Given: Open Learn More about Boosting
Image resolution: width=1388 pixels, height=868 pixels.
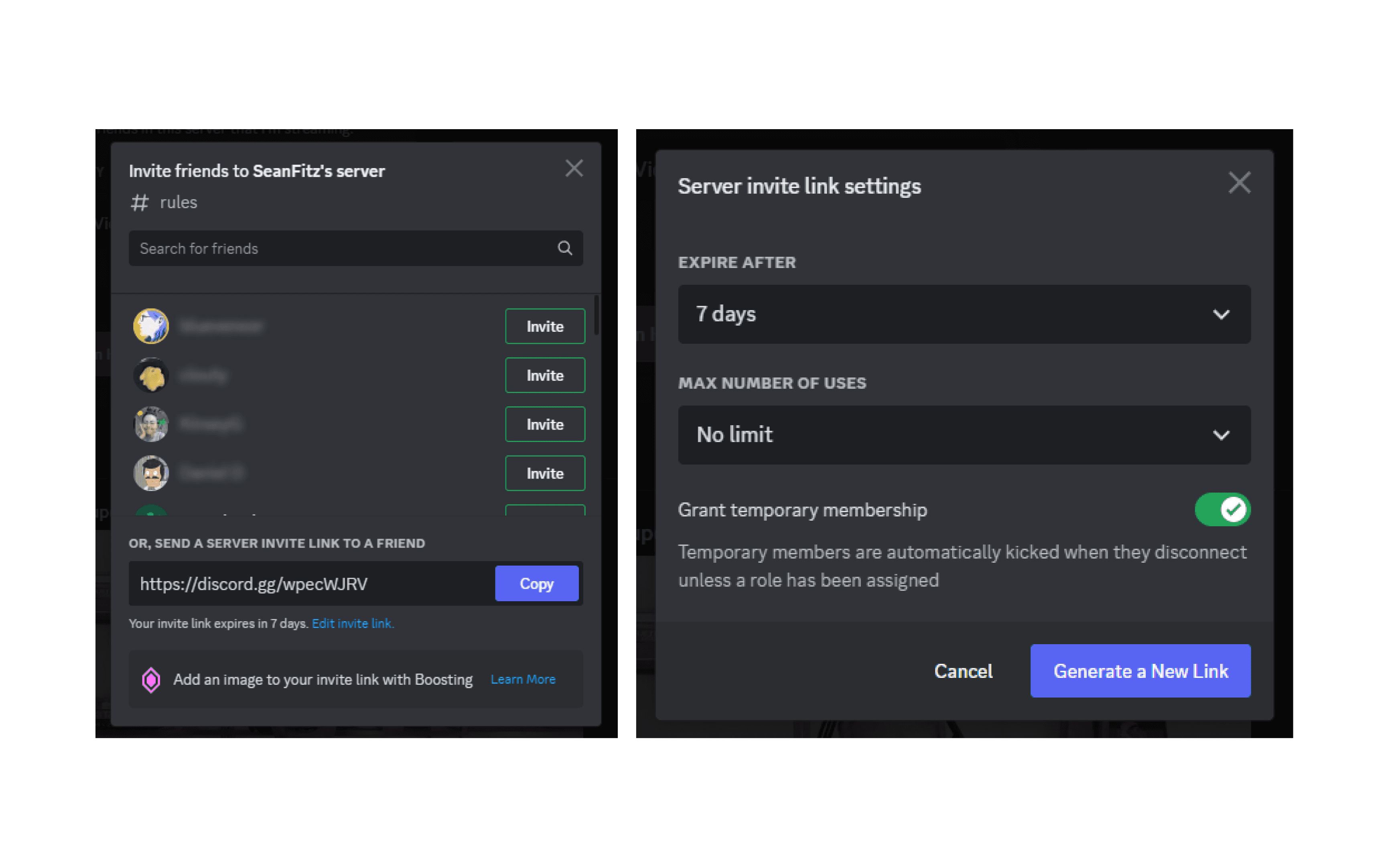Looking at the screenshot, I should pyautogui.click(x=523, y=679).
